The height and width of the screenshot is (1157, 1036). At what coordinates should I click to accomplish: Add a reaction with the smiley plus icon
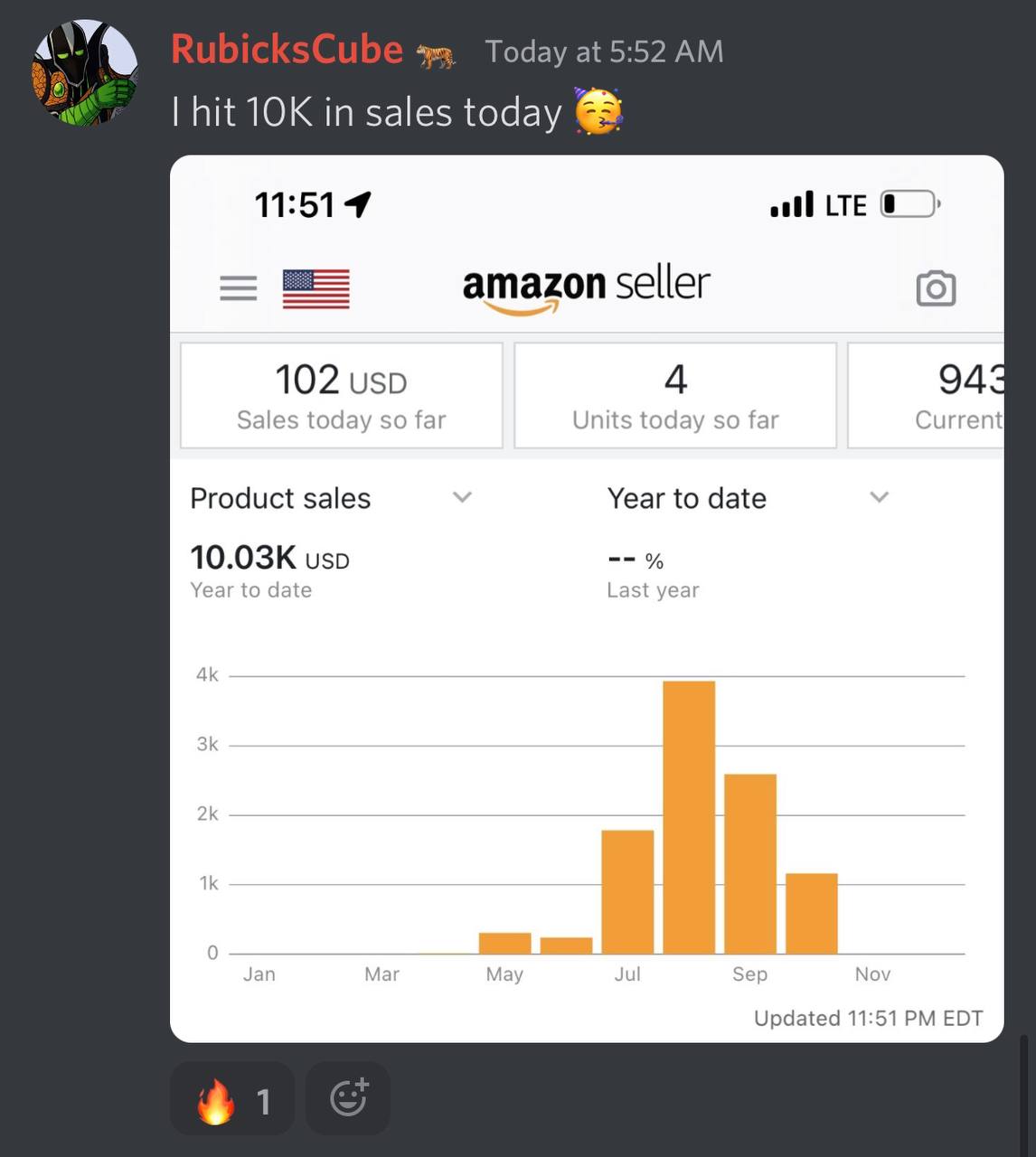tap(348, 1098)
